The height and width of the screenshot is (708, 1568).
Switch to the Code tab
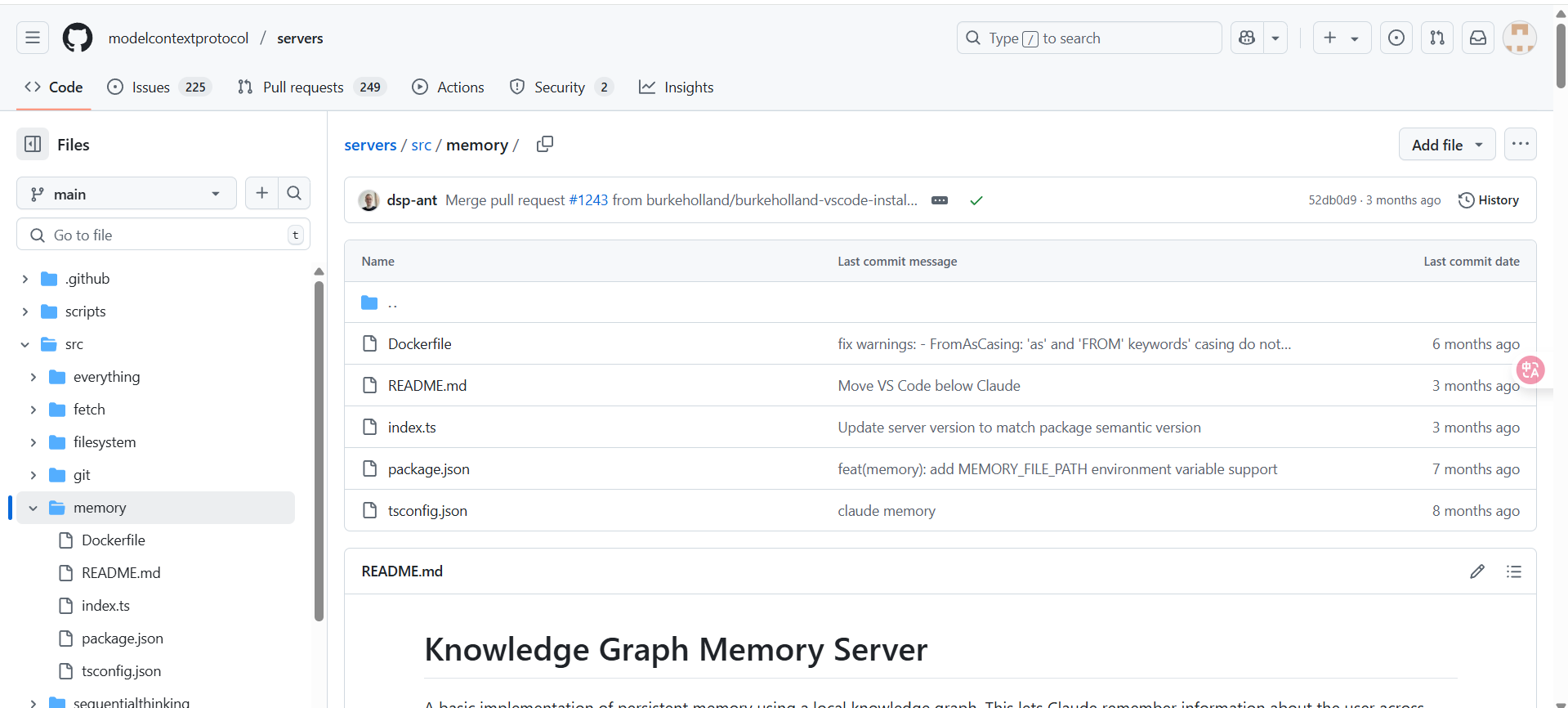pos(54,87)
